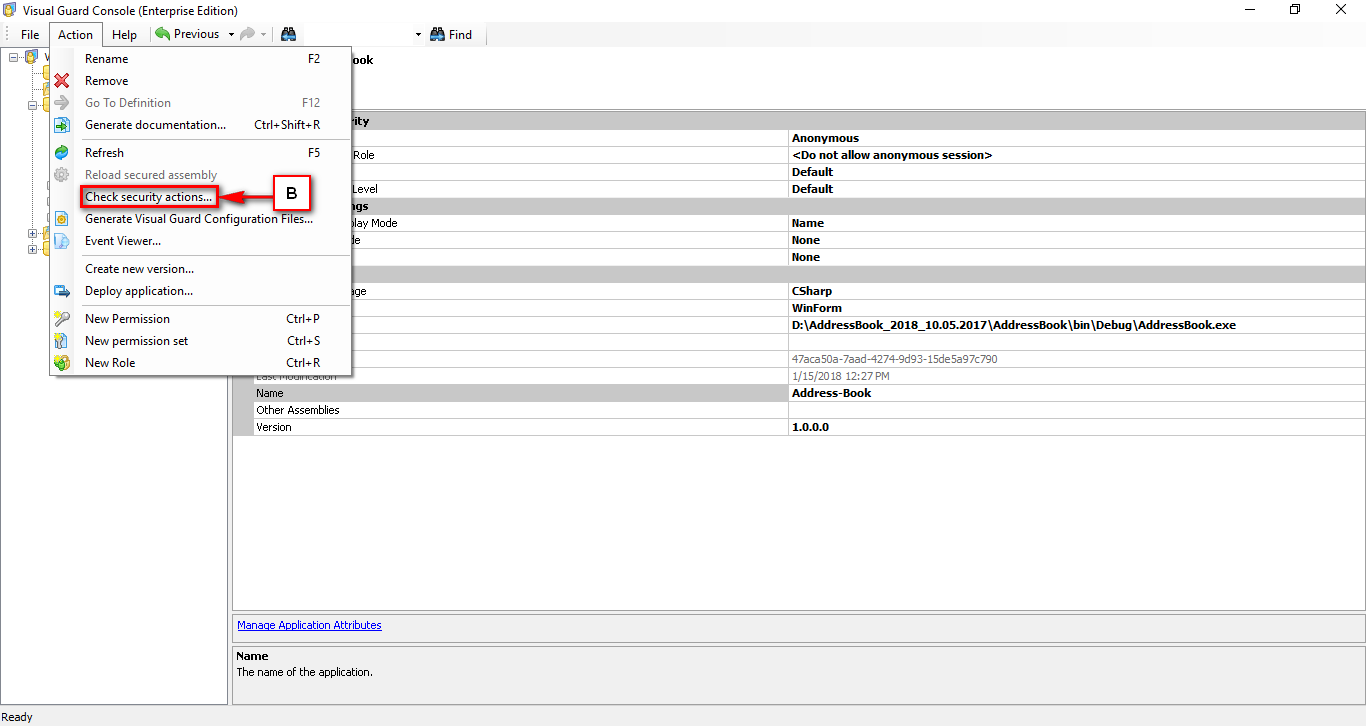The height and width of the screenshot is (726, 1366).
Task: Click the New permission set icon
Action: (62, 341)
